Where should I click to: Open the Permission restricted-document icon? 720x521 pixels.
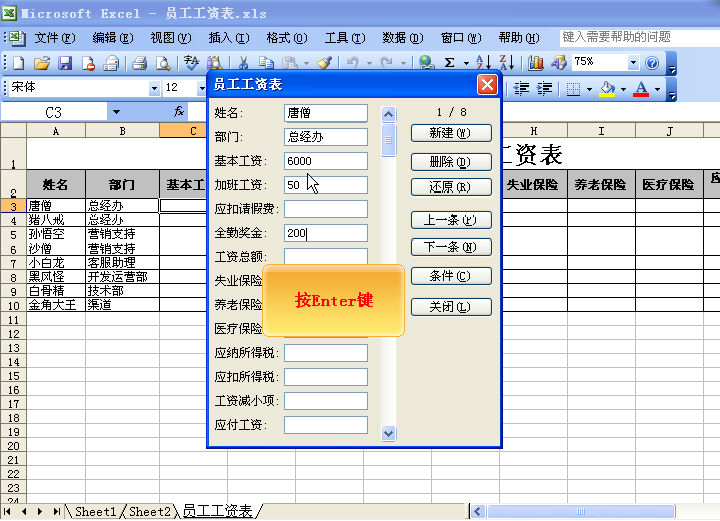click(88, 63)
